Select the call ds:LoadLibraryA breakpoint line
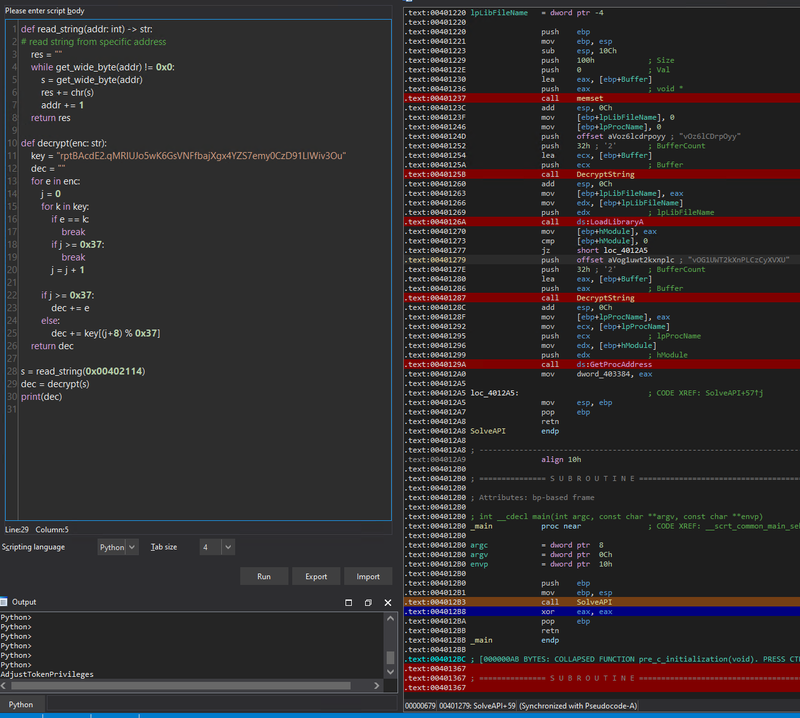800x718 pixels. click(x=602, y=222)
